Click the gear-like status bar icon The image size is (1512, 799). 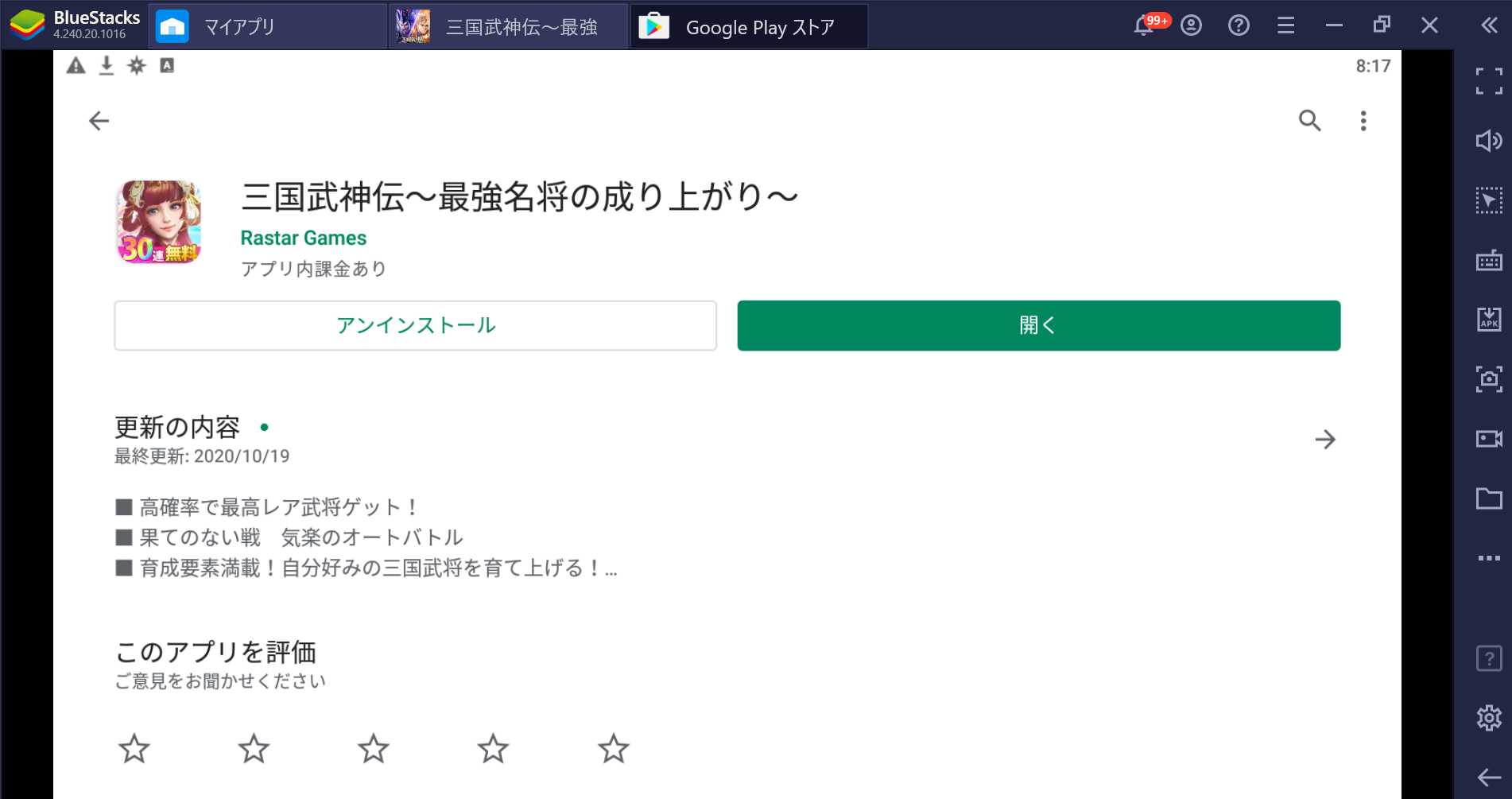click(x=137, y=66)
